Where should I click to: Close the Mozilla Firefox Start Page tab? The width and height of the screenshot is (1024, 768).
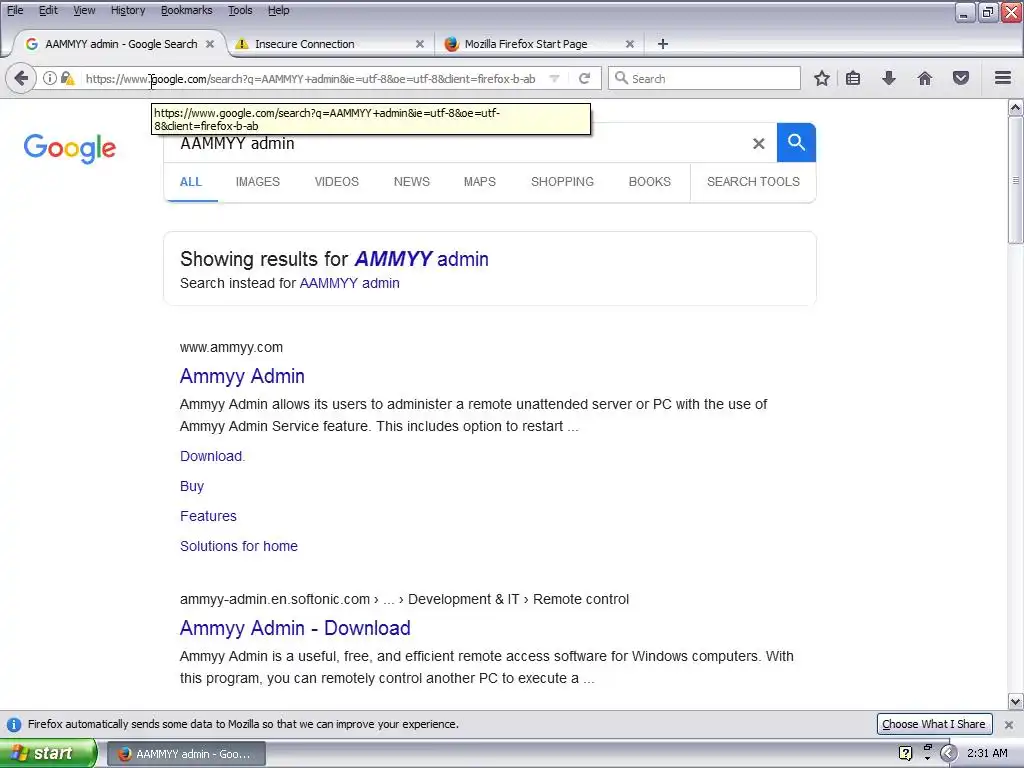[630, 44]
